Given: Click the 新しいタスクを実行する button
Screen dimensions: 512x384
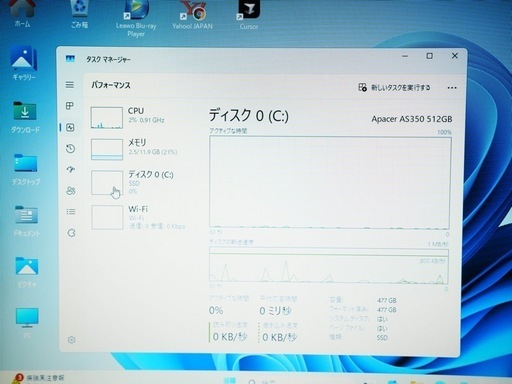Looking at the screenshot, I should pyautogui.click(x=394, y=88).
